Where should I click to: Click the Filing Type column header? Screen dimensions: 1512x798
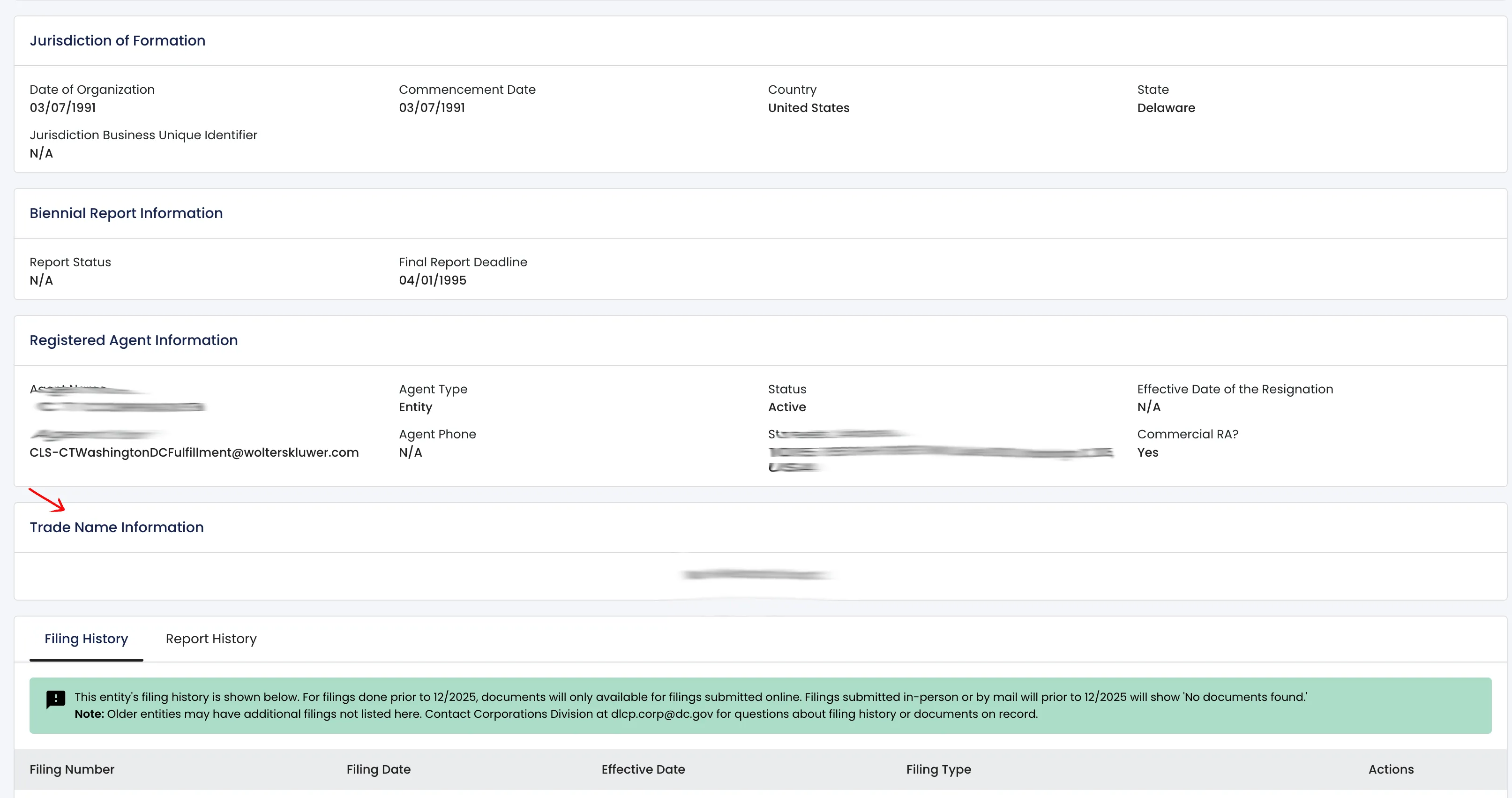coord(938,770)
